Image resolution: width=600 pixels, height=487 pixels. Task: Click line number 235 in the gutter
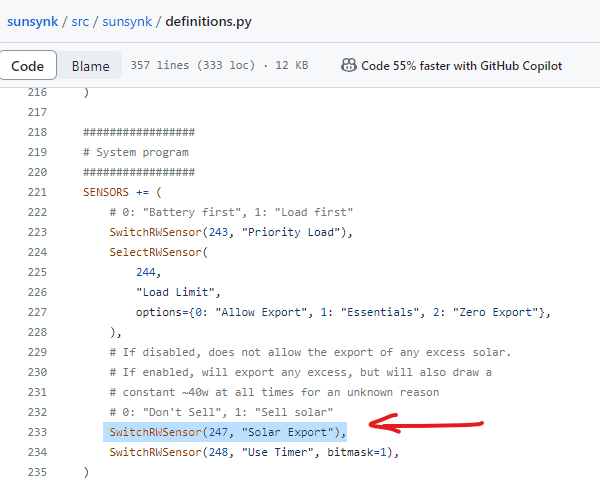click(37, 472)
